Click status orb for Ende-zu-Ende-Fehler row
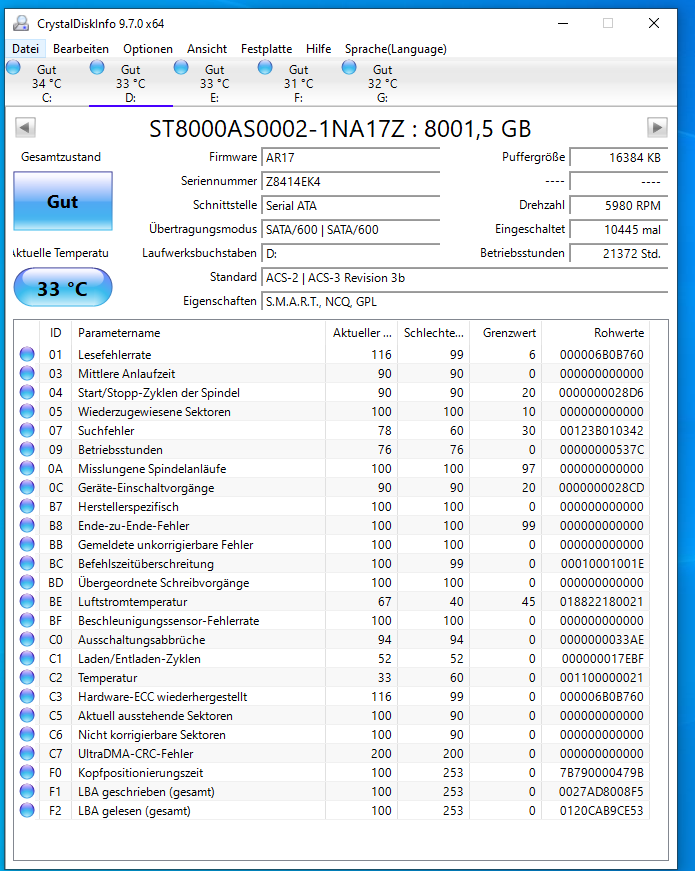The width and height of the screenshot is (695, 871). [x=27, y=525]
